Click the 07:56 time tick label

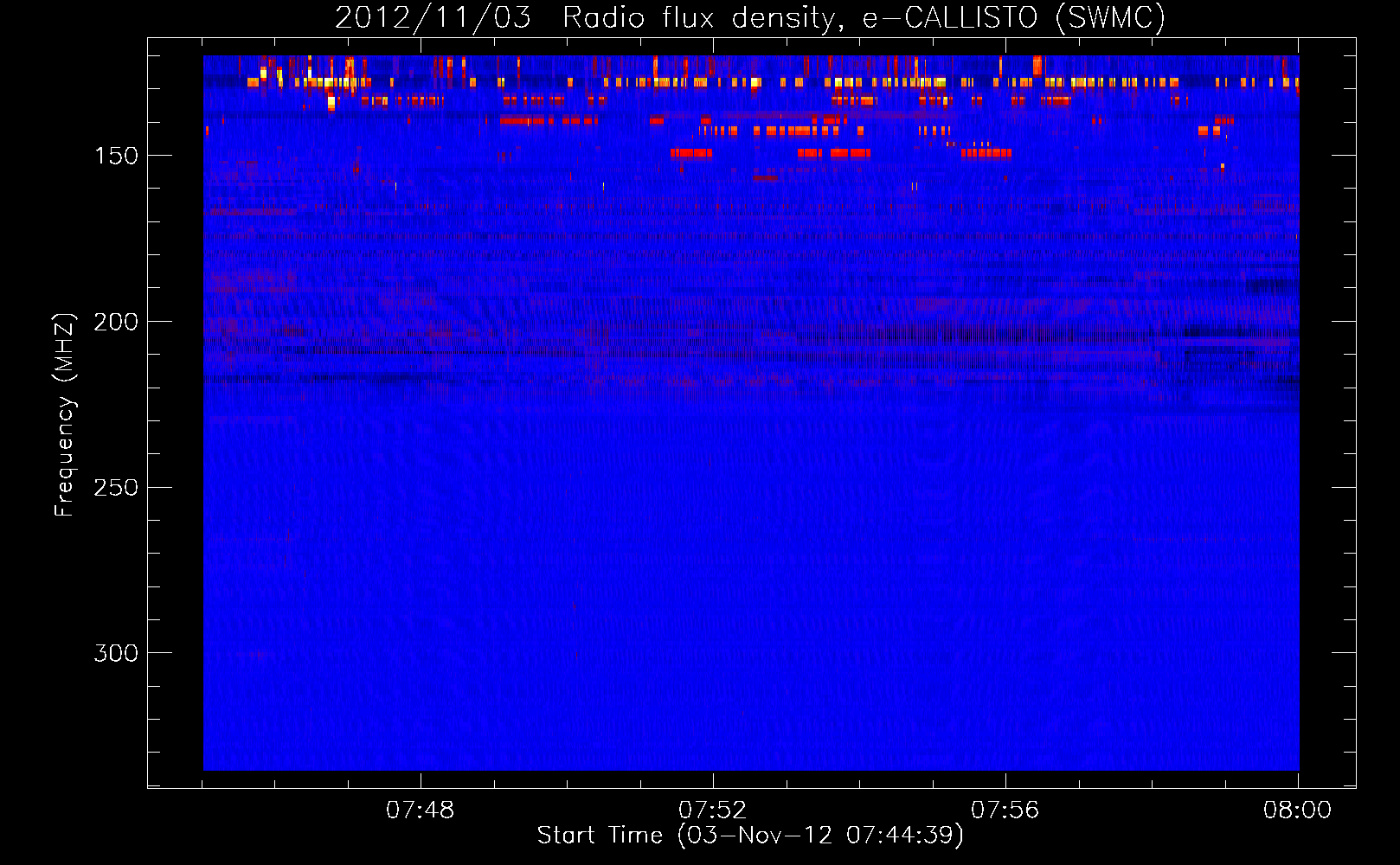[x=1005, y=811]
